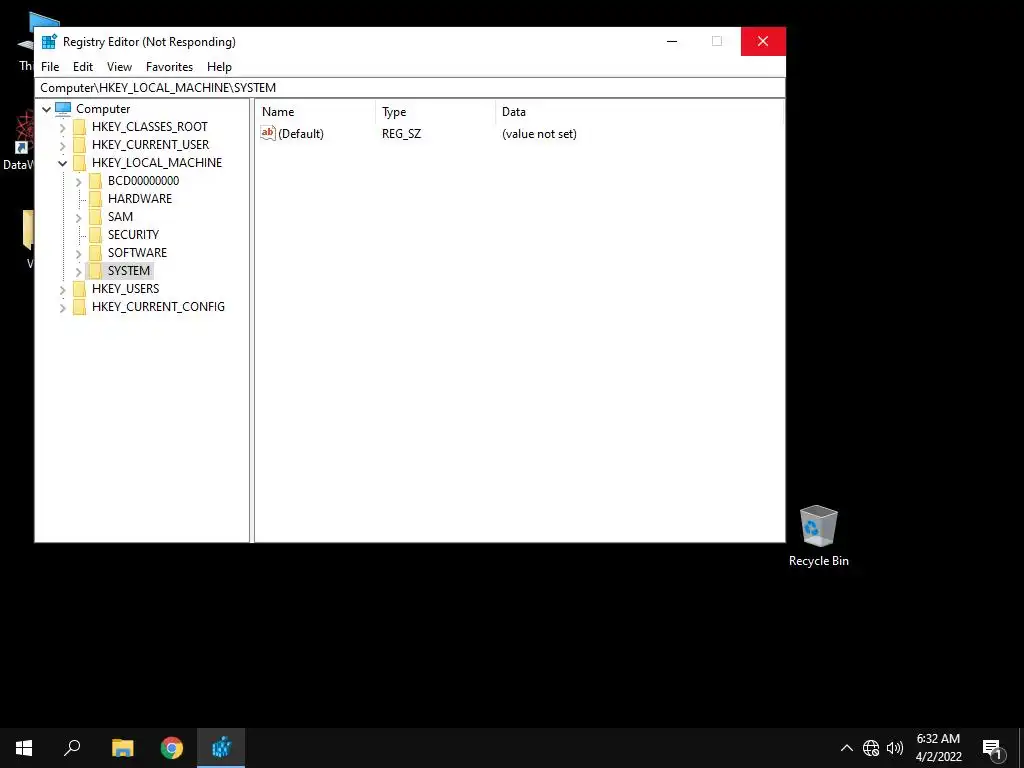Click the SOFTWARE folder icon
1024x768 pixels.
(95, 253)
